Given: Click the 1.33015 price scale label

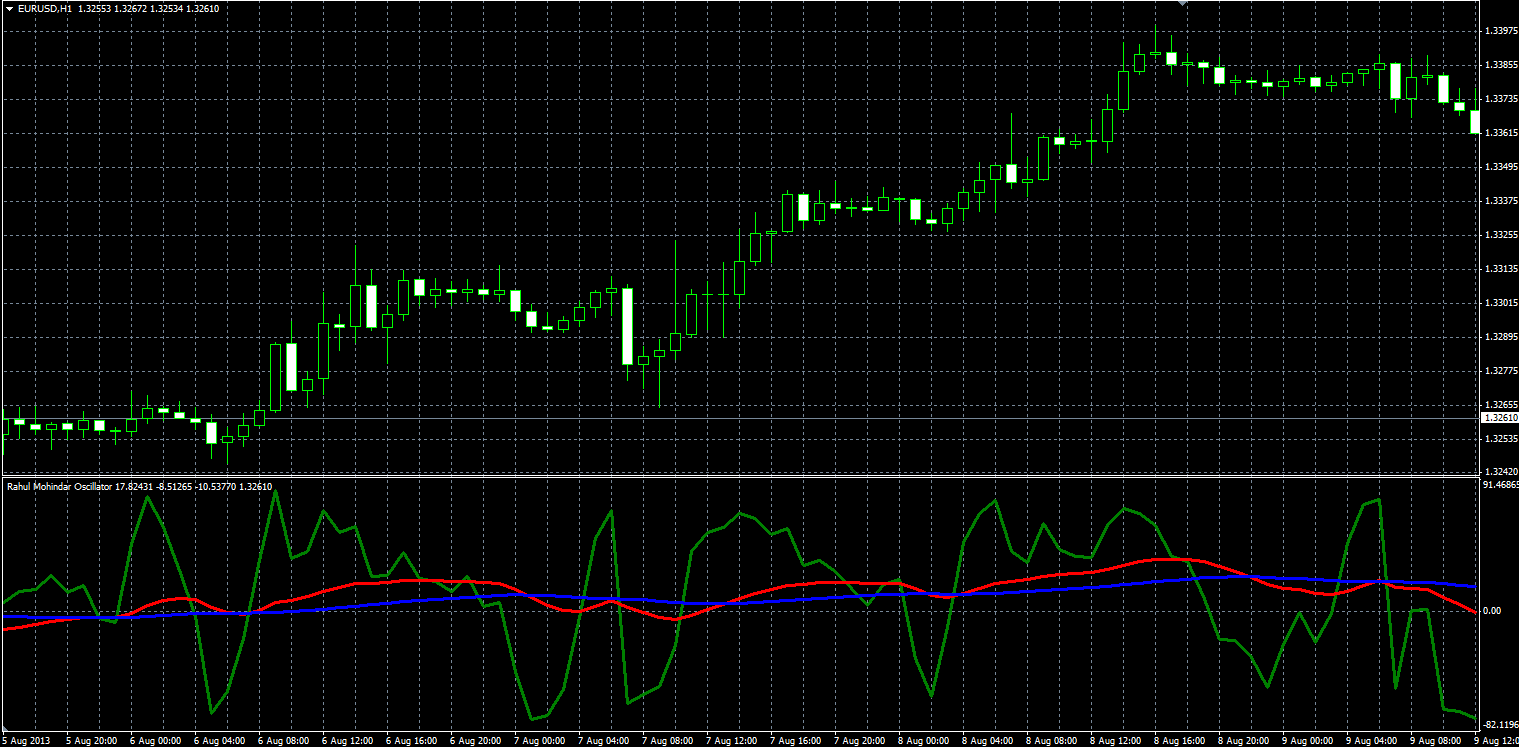Looking at the screenshot, I should pos(1500,303).
